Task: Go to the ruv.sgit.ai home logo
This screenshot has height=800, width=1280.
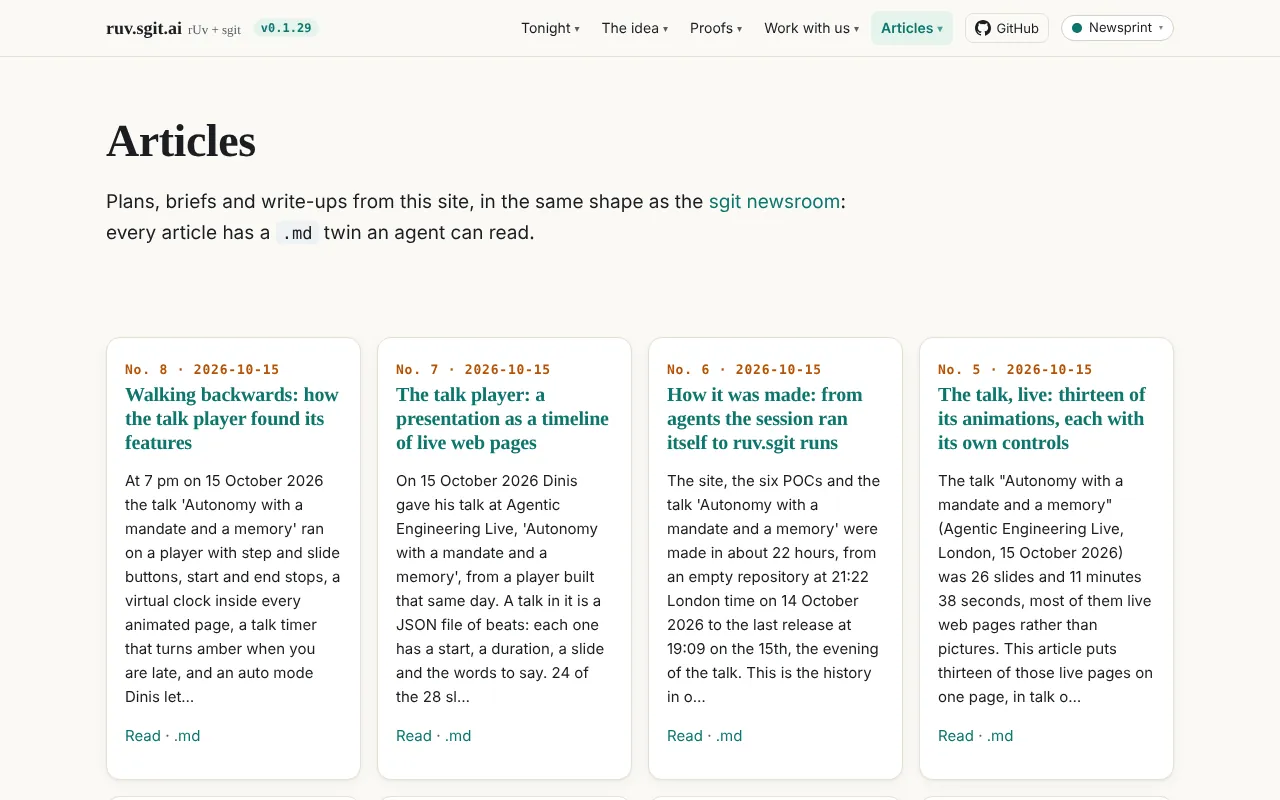Action: tap(144, 28)
